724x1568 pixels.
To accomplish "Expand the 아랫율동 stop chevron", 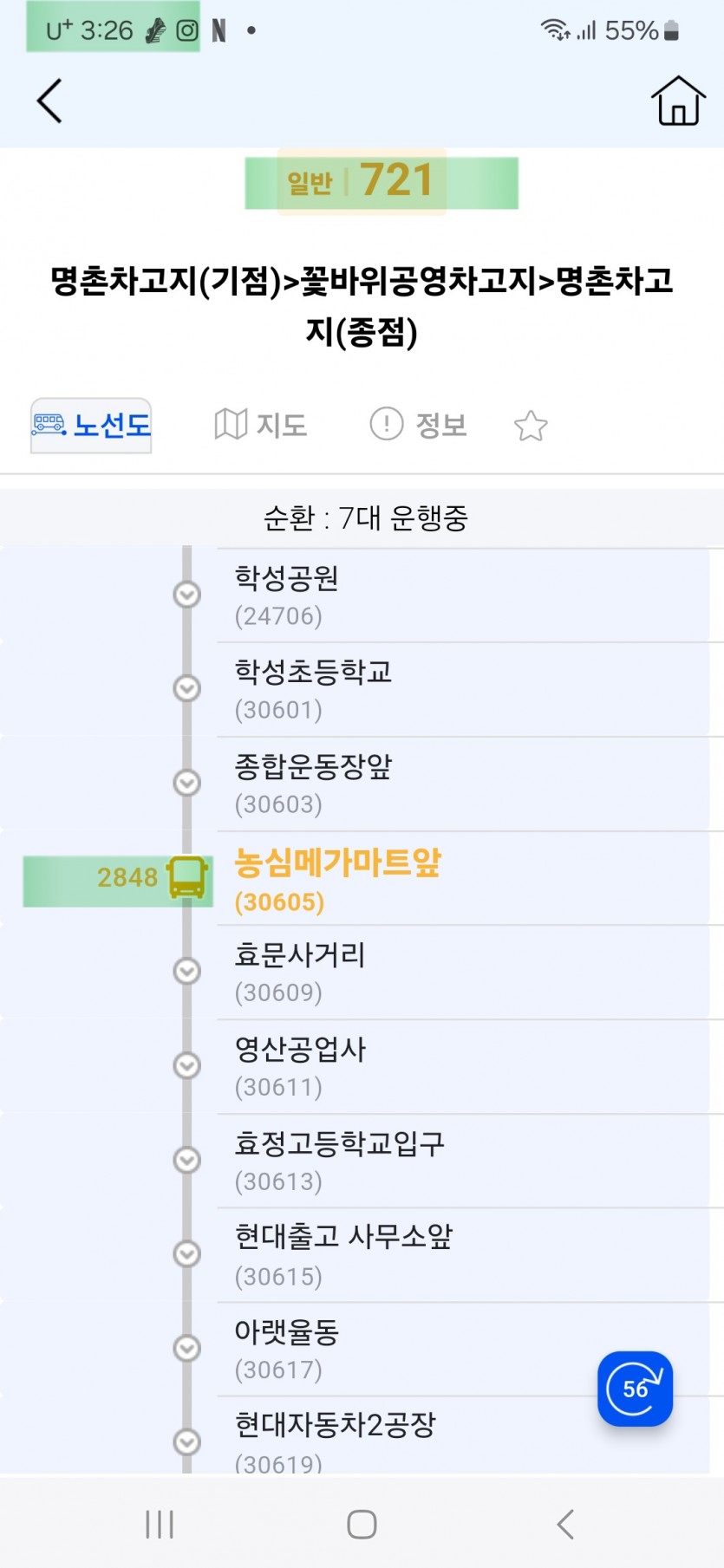I will [x=187, y=1348].
